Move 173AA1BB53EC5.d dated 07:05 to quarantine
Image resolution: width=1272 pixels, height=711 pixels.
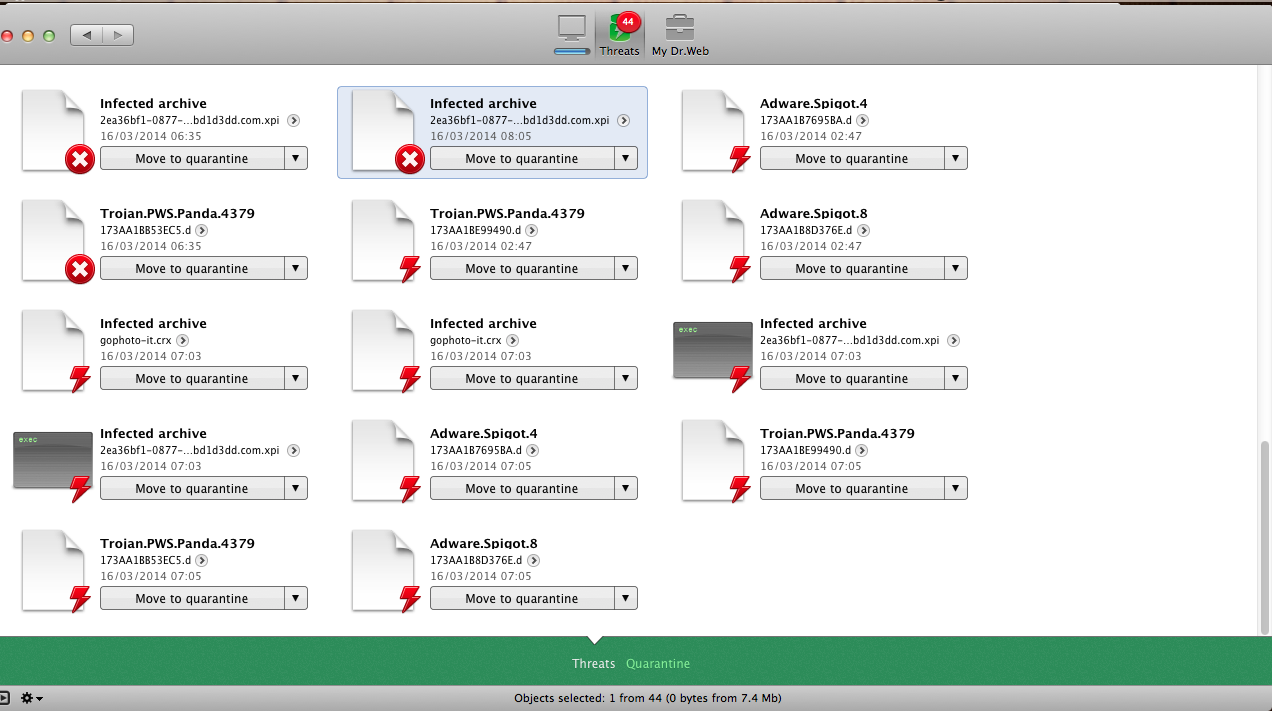(x=192, y=598)
